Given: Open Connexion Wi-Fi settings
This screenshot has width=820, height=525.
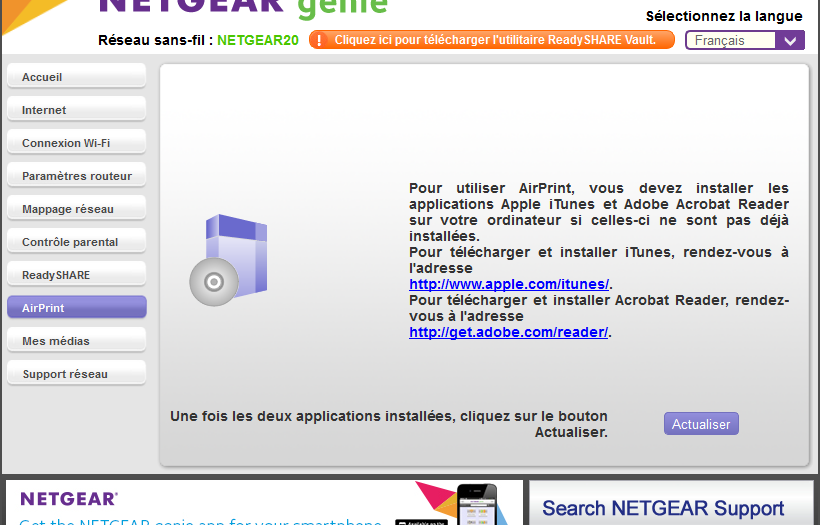Looking at the screenshot, I should [76, 143].
